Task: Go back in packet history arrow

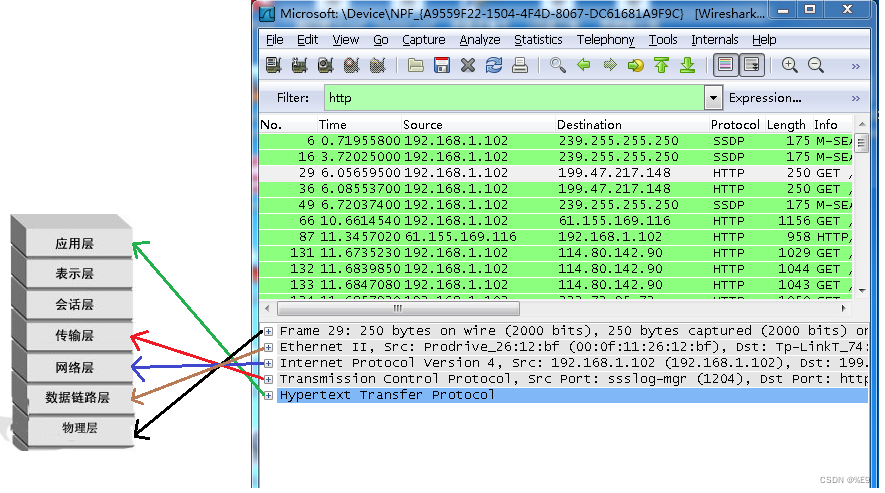Action: click(x=584, y=66)
